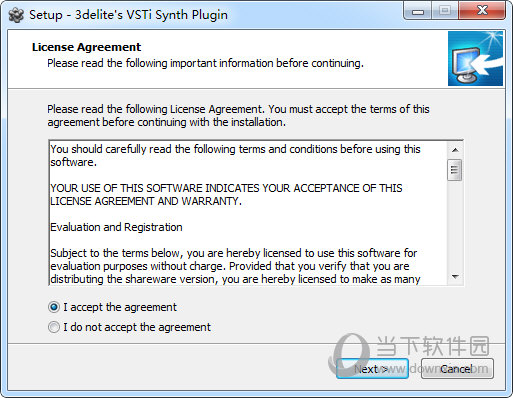Click the installer computer wizard image
The image size is (513, 398).
(475, 59)
